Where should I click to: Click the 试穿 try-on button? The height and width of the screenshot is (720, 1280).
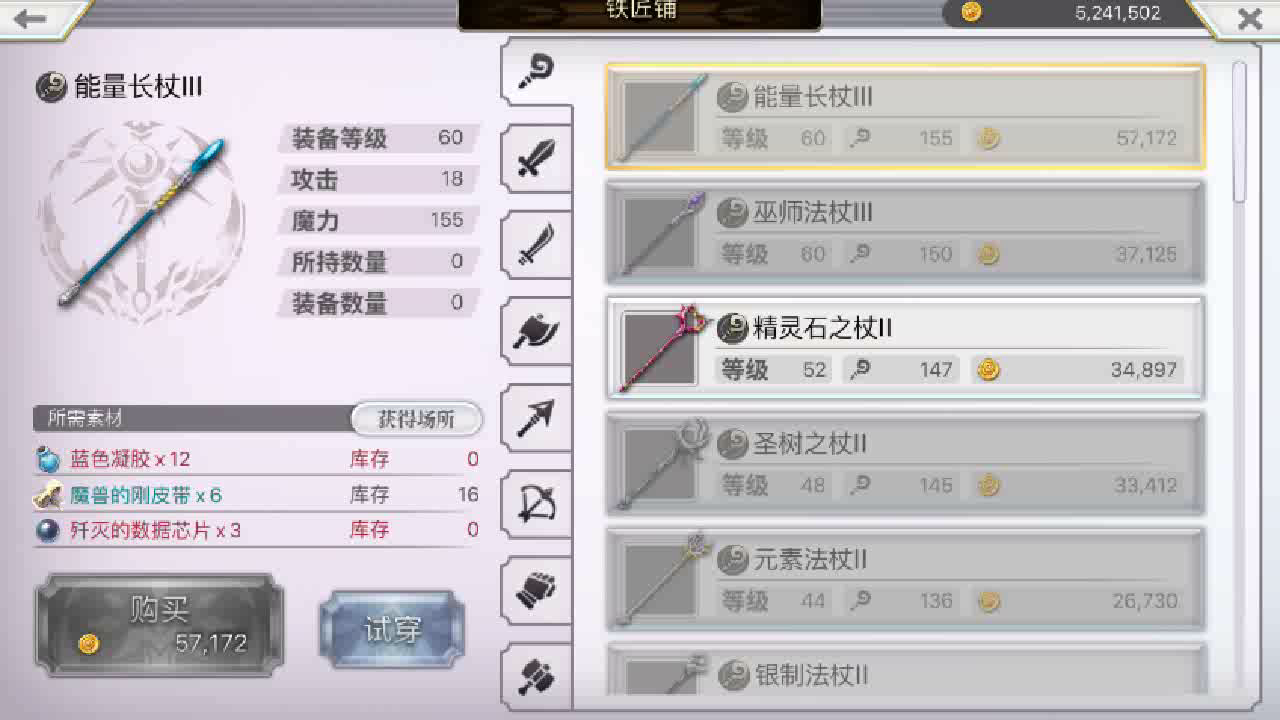click(x=392, y=630)
